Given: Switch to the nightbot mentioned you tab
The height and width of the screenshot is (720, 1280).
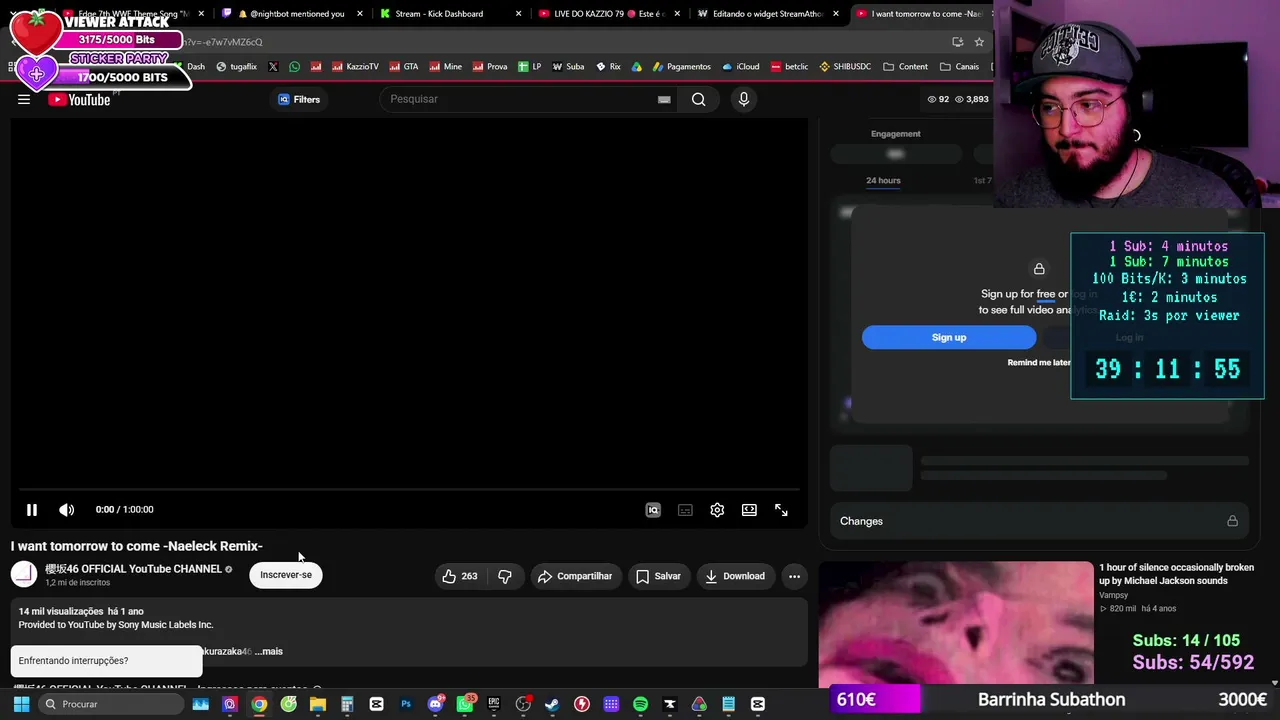Looking at the screenshot, I should pyautogui.click(x=293, y=14).
